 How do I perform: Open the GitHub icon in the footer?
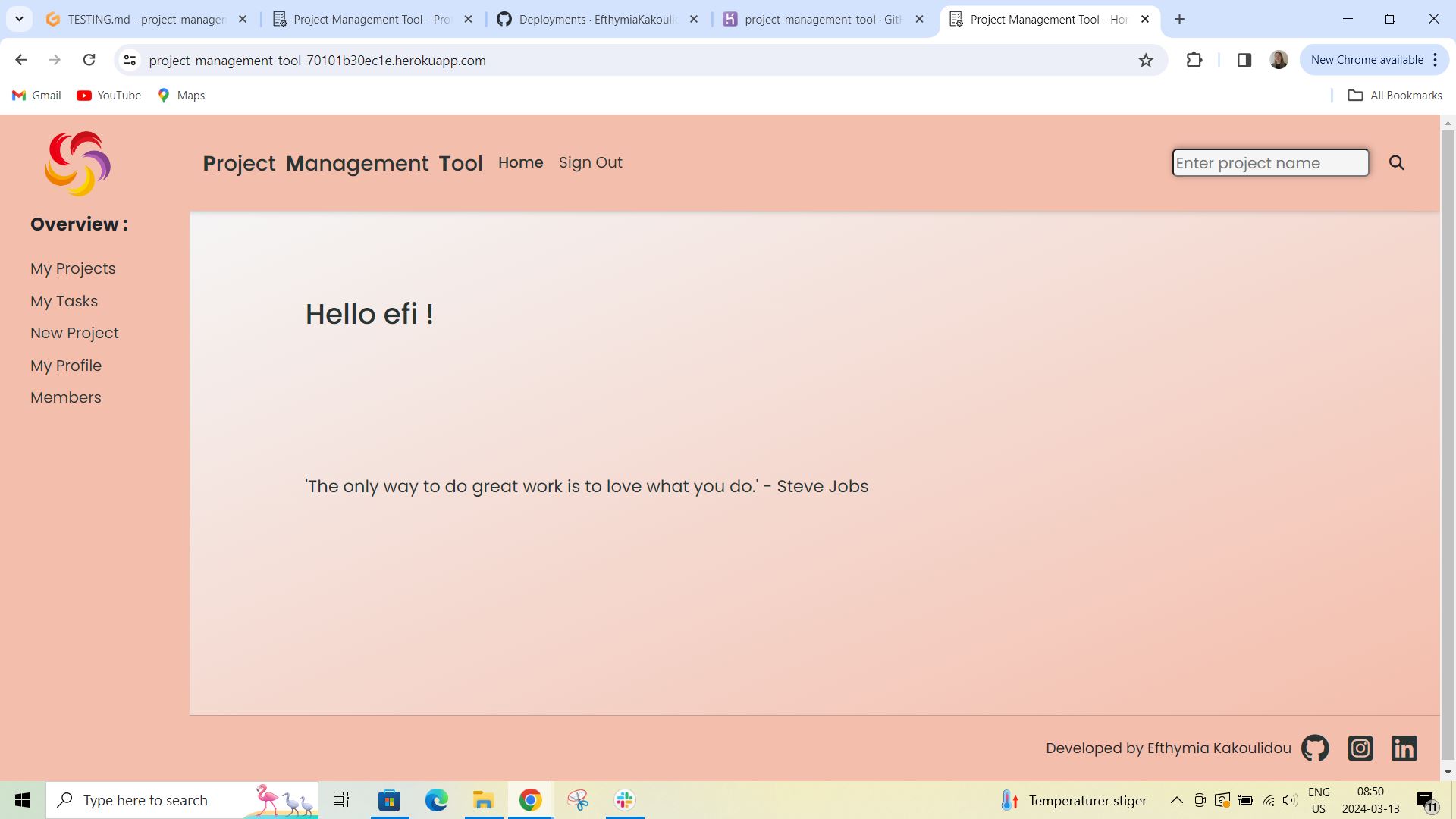point(1314,748)
